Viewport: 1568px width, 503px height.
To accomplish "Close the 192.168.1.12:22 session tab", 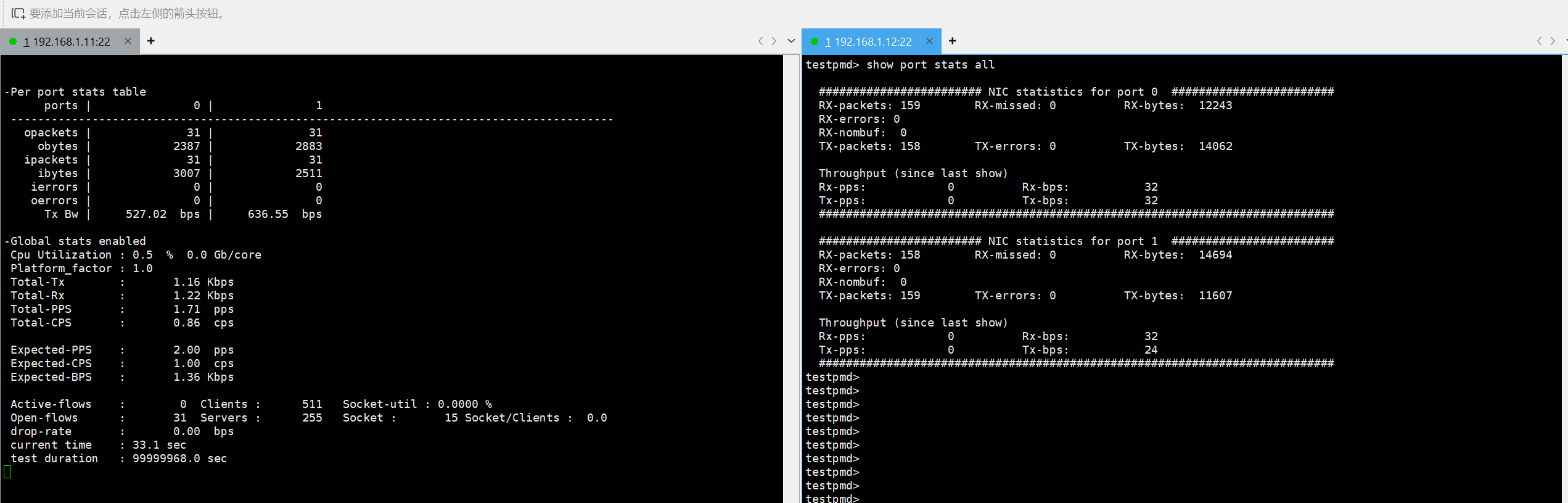I will (x=929, y=41).
